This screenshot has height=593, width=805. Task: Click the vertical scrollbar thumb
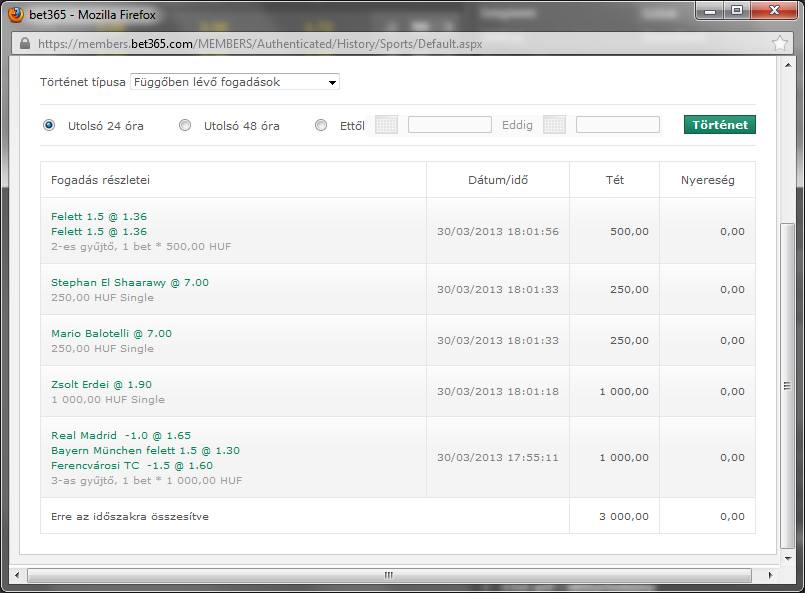pos(788,386)
